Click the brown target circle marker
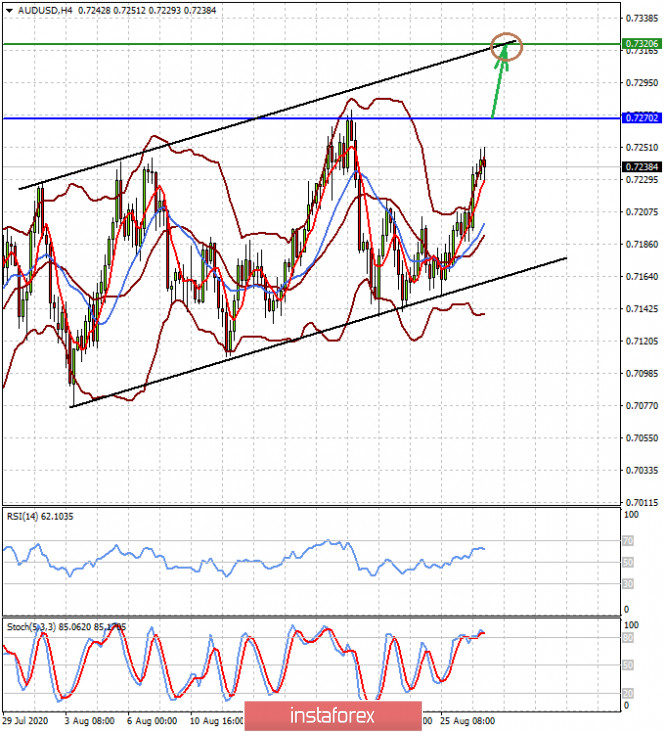The width and height of the screenshot is (665, 732). pos(508,46)
